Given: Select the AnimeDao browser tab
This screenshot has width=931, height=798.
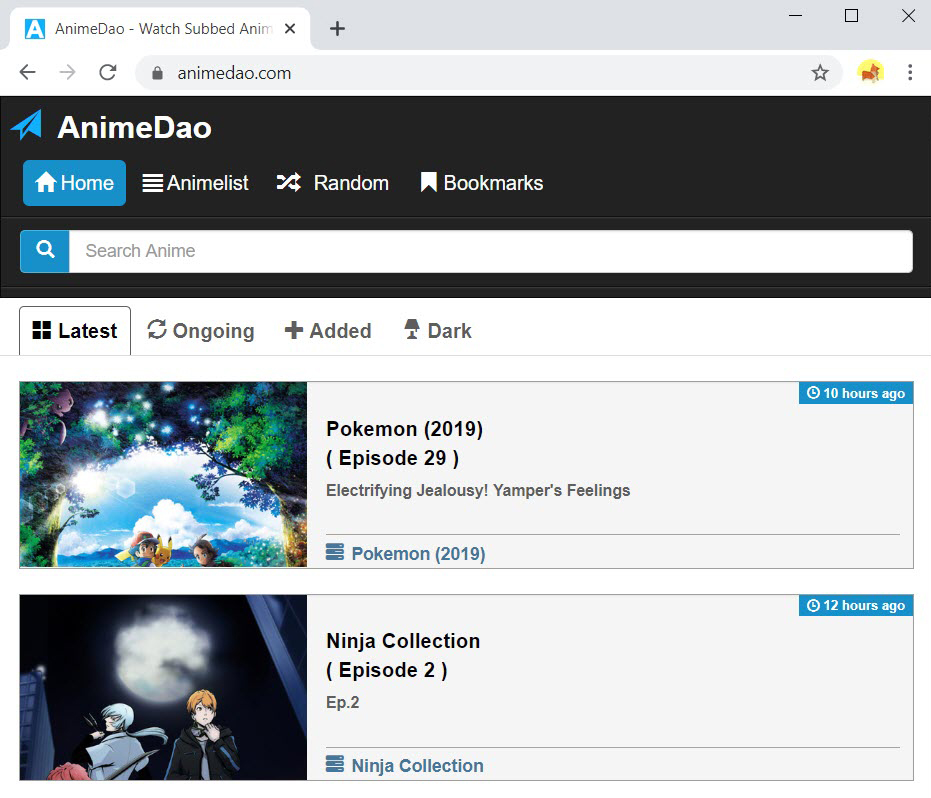Looking at the screenshot, I should (x=158, y=28).
